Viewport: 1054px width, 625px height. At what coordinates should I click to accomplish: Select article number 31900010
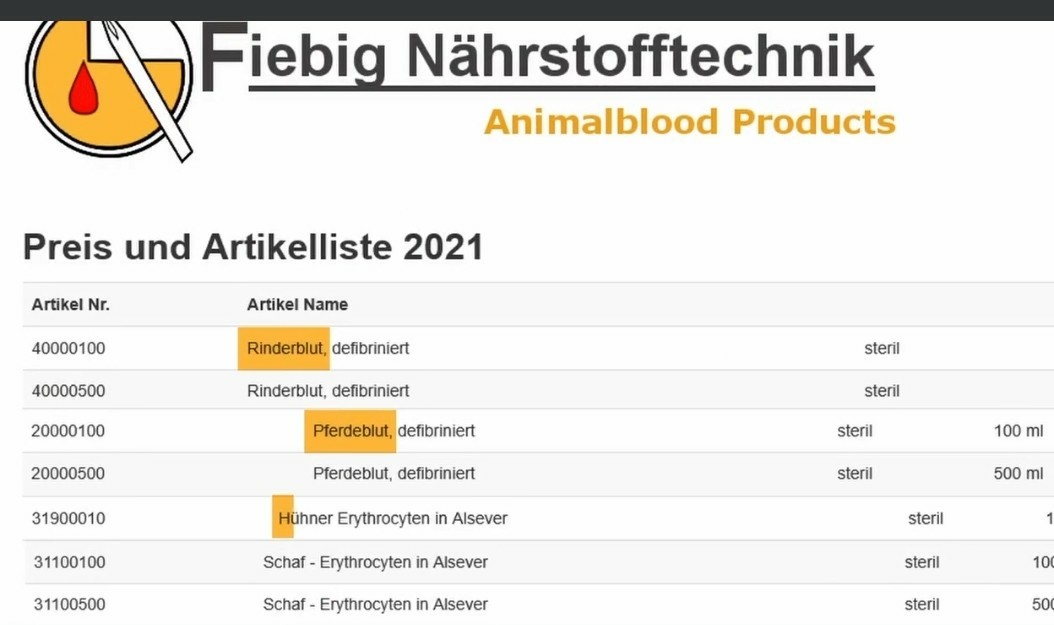(x=68, y=519)
